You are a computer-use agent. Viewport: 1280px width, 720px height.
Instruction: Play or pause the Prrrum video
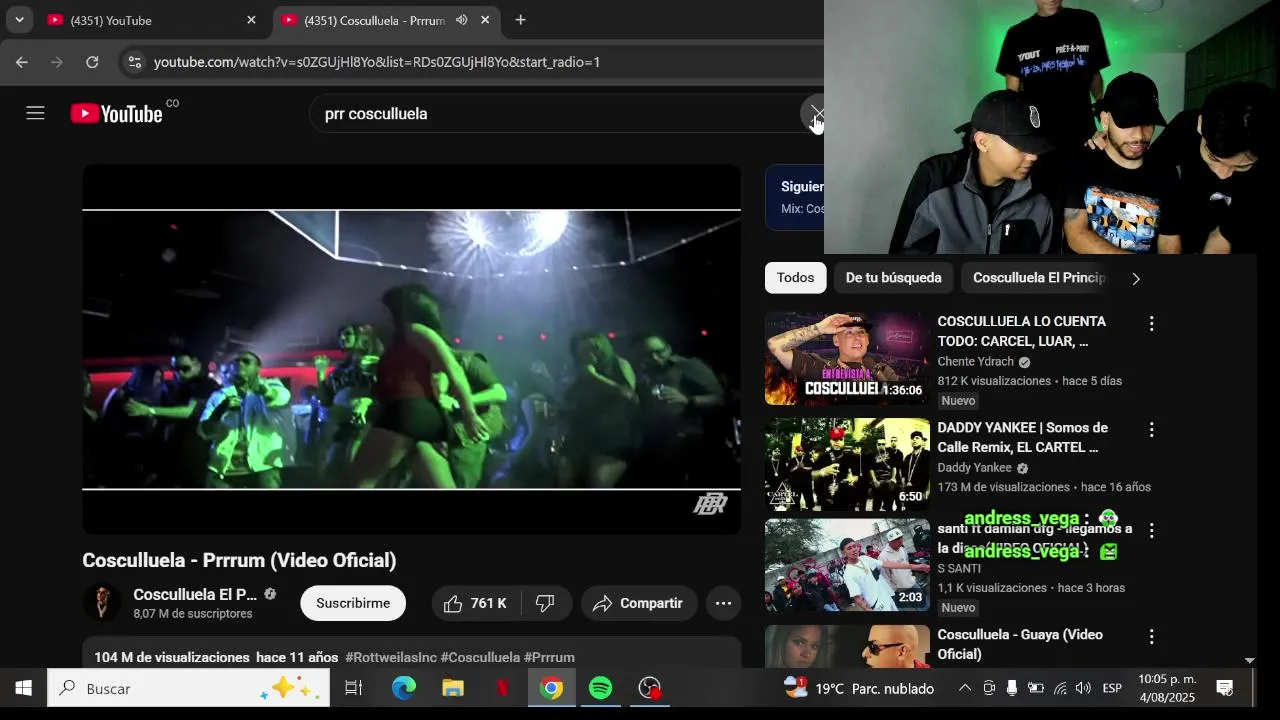(411, 349)
